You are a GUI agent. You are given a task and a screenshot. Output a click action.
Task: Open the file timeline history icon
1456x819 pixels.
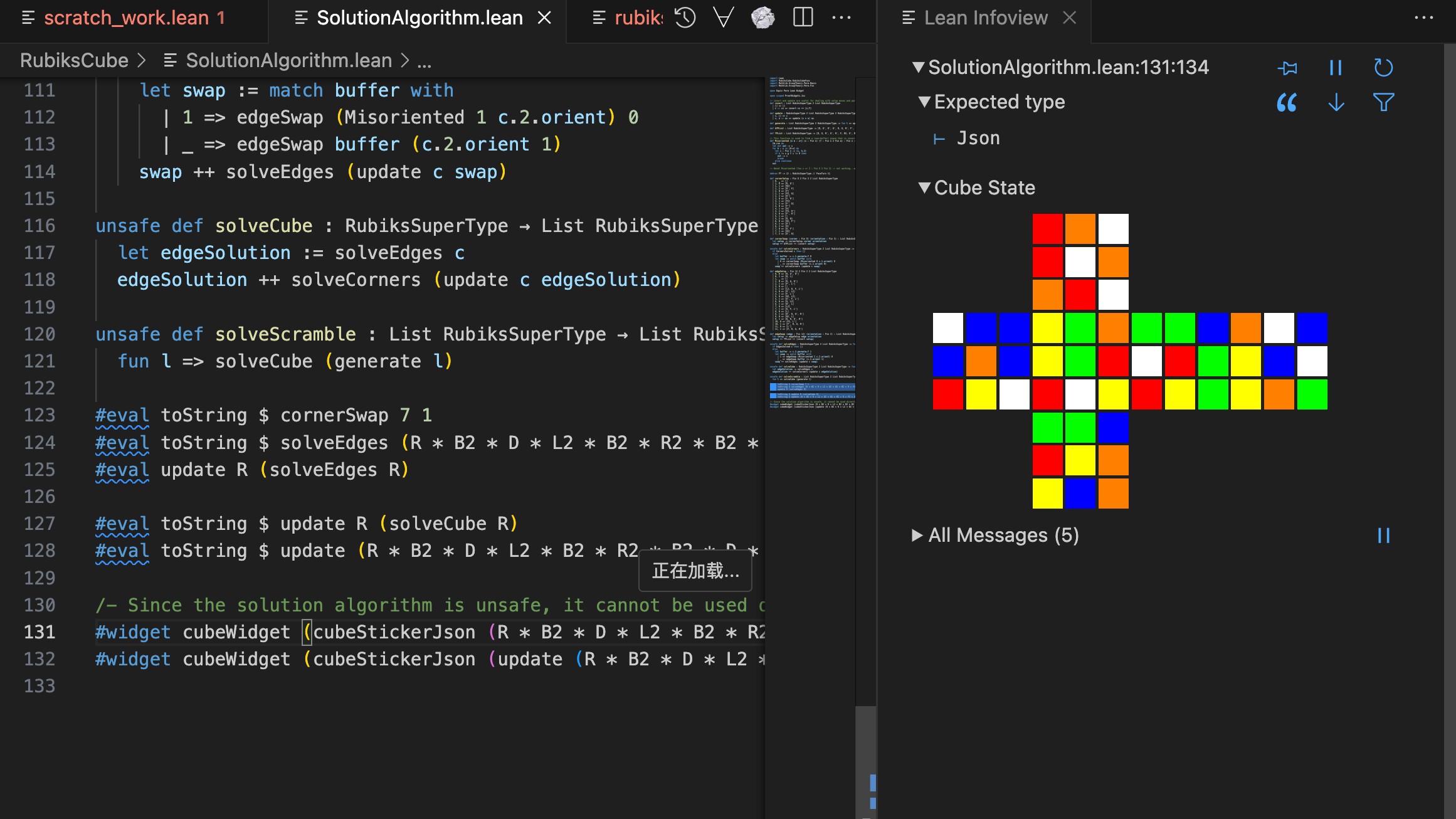point(685,18)
